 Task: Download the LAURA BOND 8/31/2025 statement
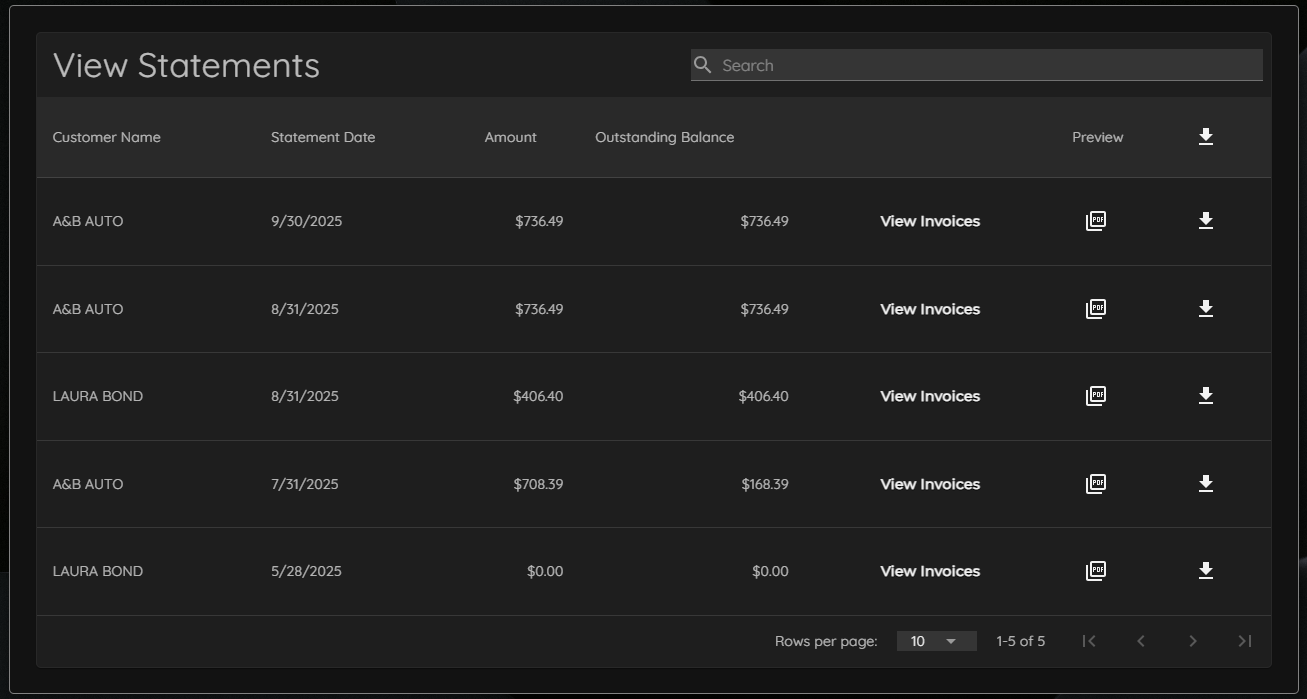(1205, 396)
